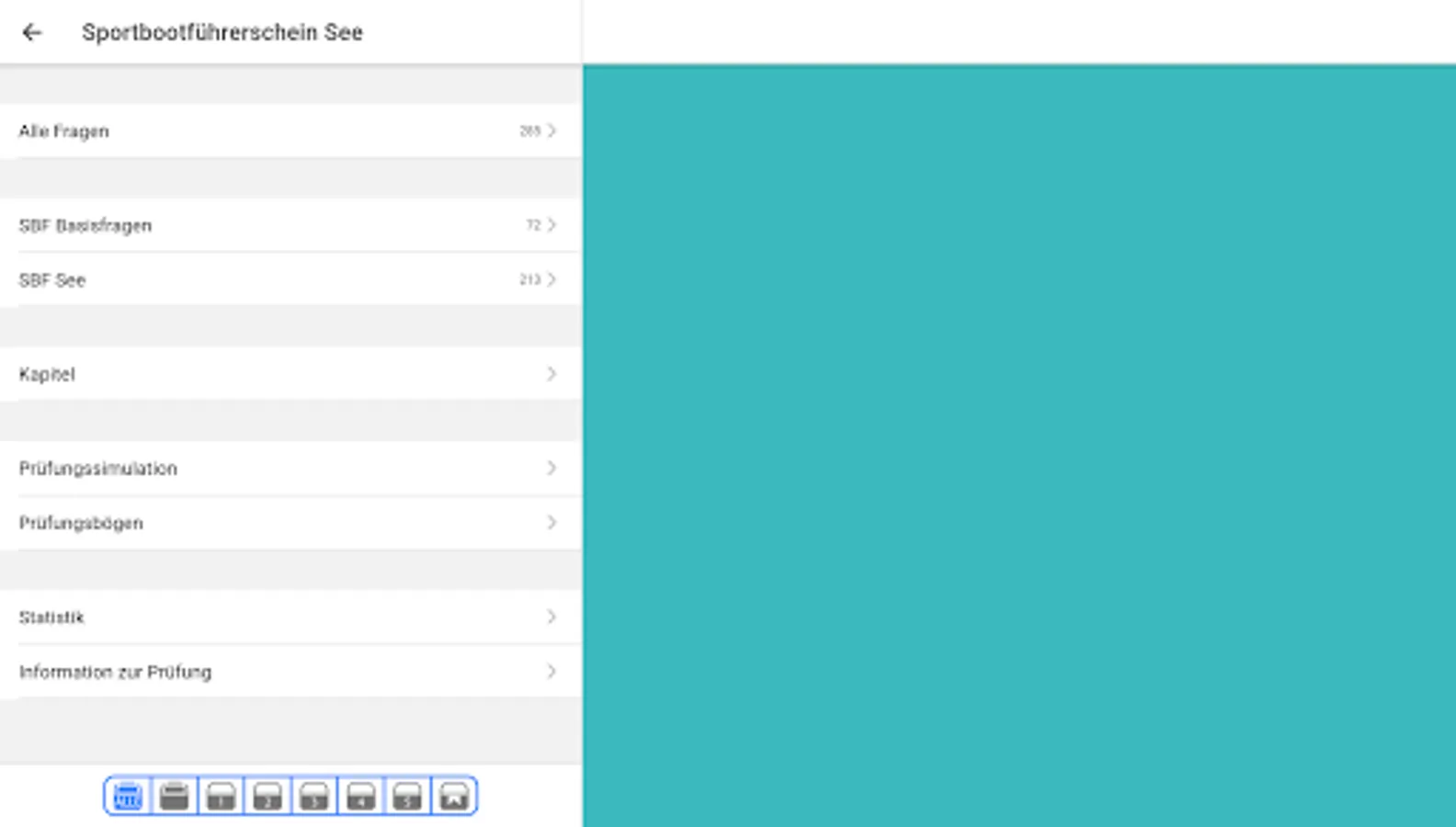This screenshot has height=827, width=1456.
Task: Select the unsorted archive box icon
Action: tap(175, 796)
